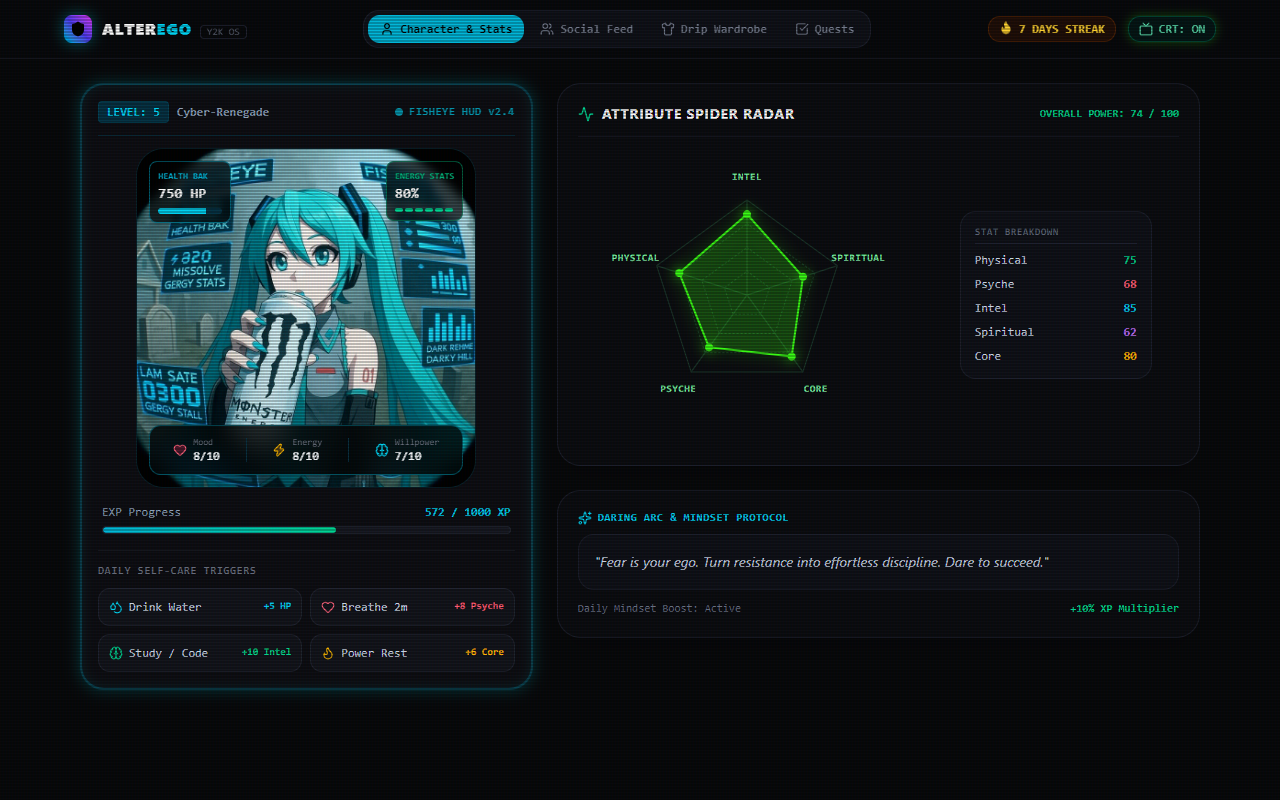
Task: Click the 7 Days Streak badge text
Action: pyautogui.click(x=1062, y=29)
